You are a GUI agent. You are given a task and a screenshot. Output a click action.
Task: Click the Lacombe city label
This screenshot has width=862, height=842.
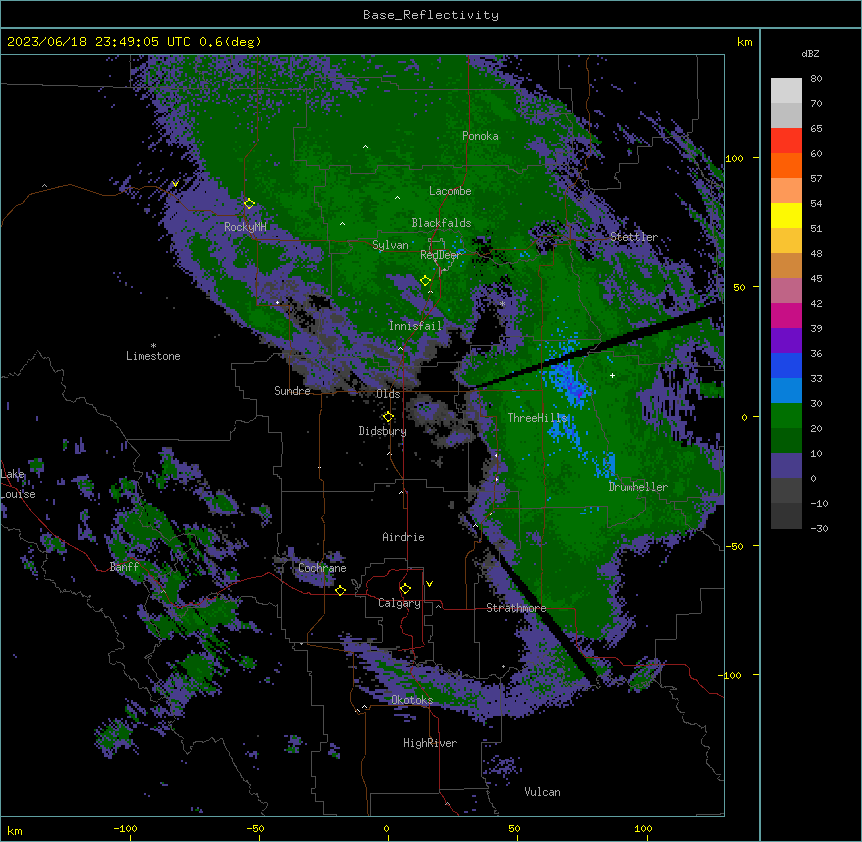click(x=450, y=191)
